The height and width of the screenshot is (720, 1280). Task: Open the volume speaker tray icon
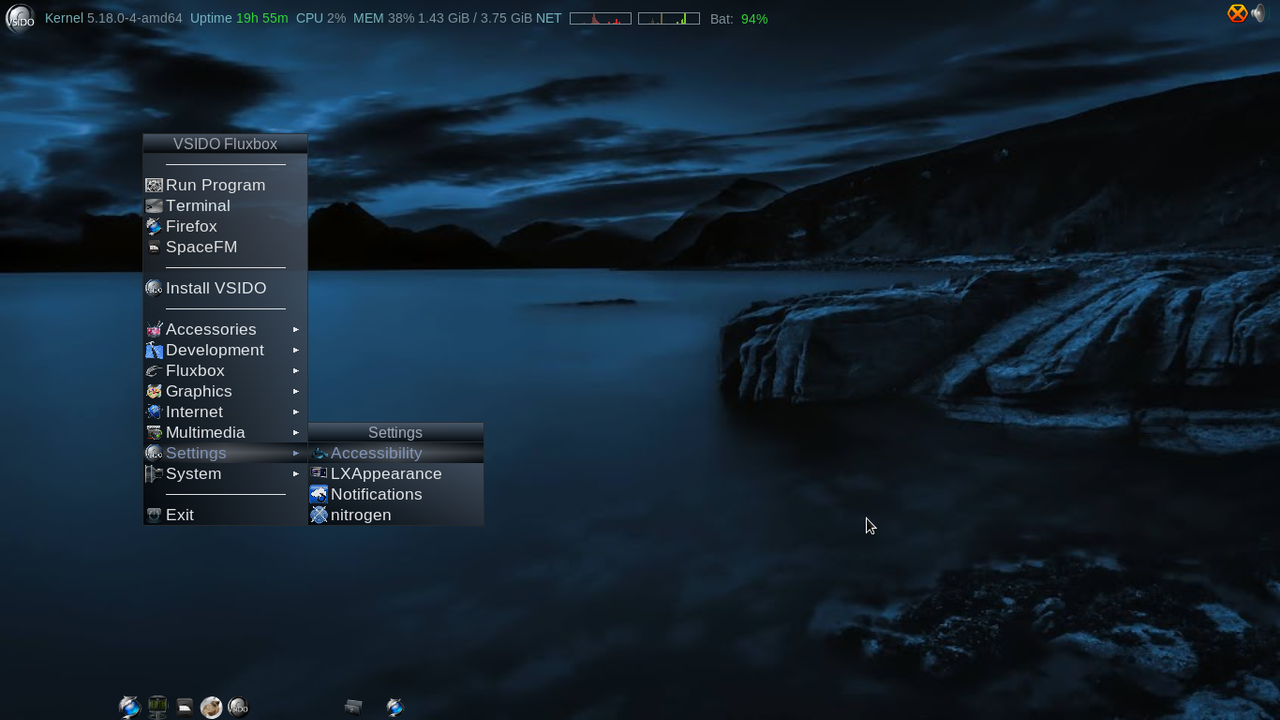[1258, 13]
